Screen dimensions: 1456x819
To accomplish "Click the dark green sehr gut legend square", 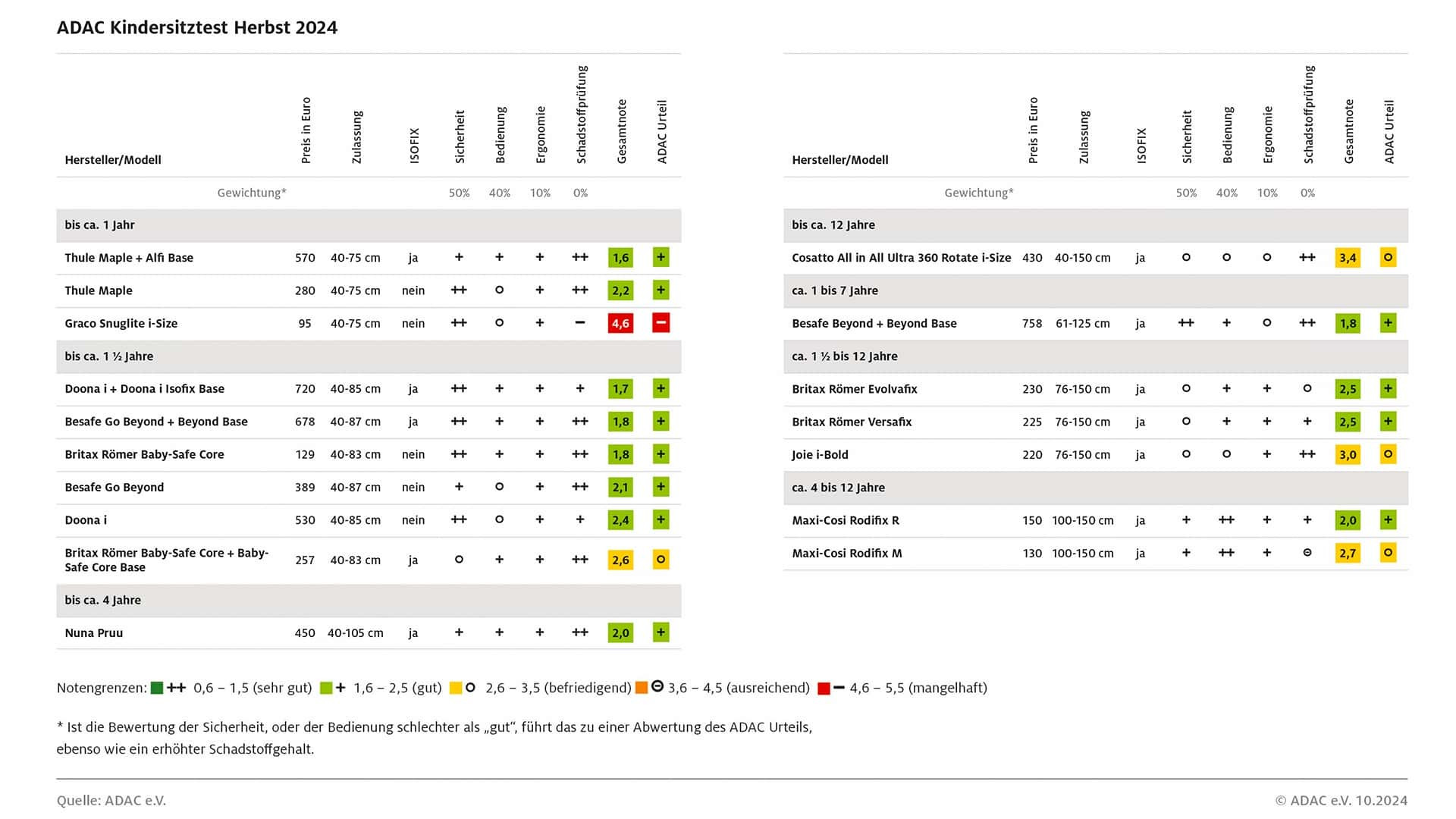I will pyautogui.click(x=157, y=688).
